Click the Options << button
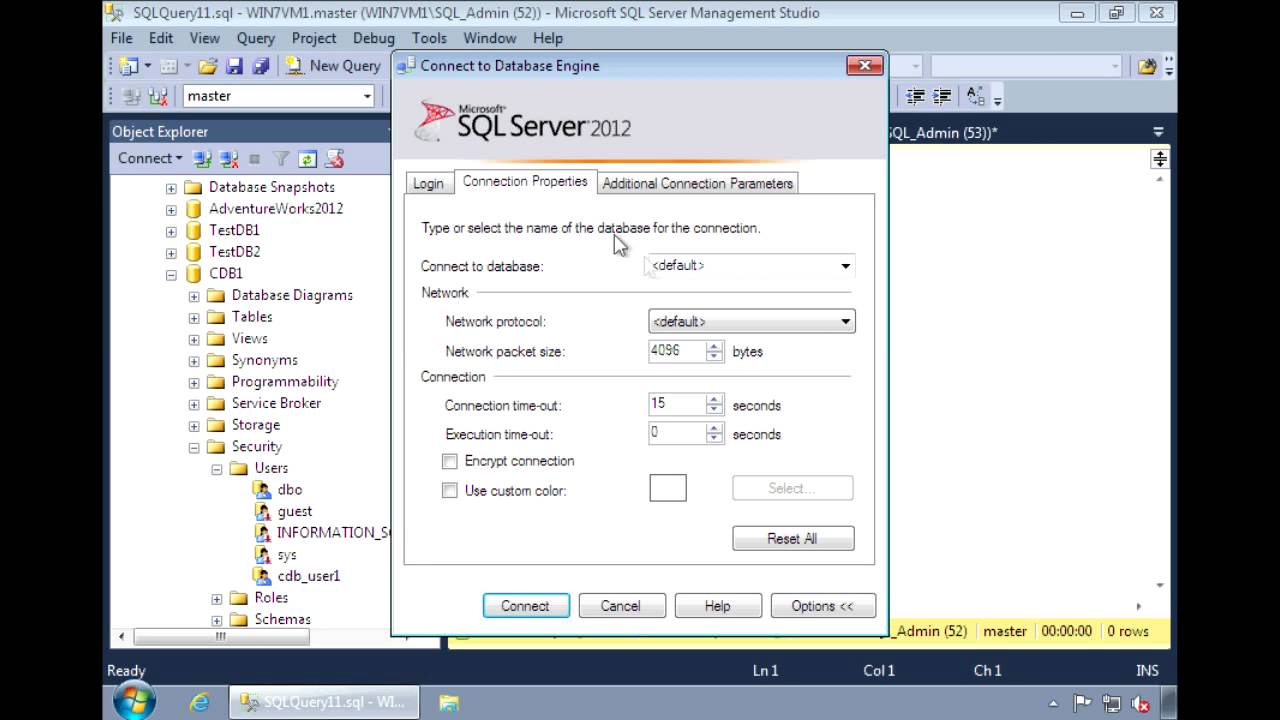Image resolution: width=1280 pixels, height=720 pixels. point(823,606)
